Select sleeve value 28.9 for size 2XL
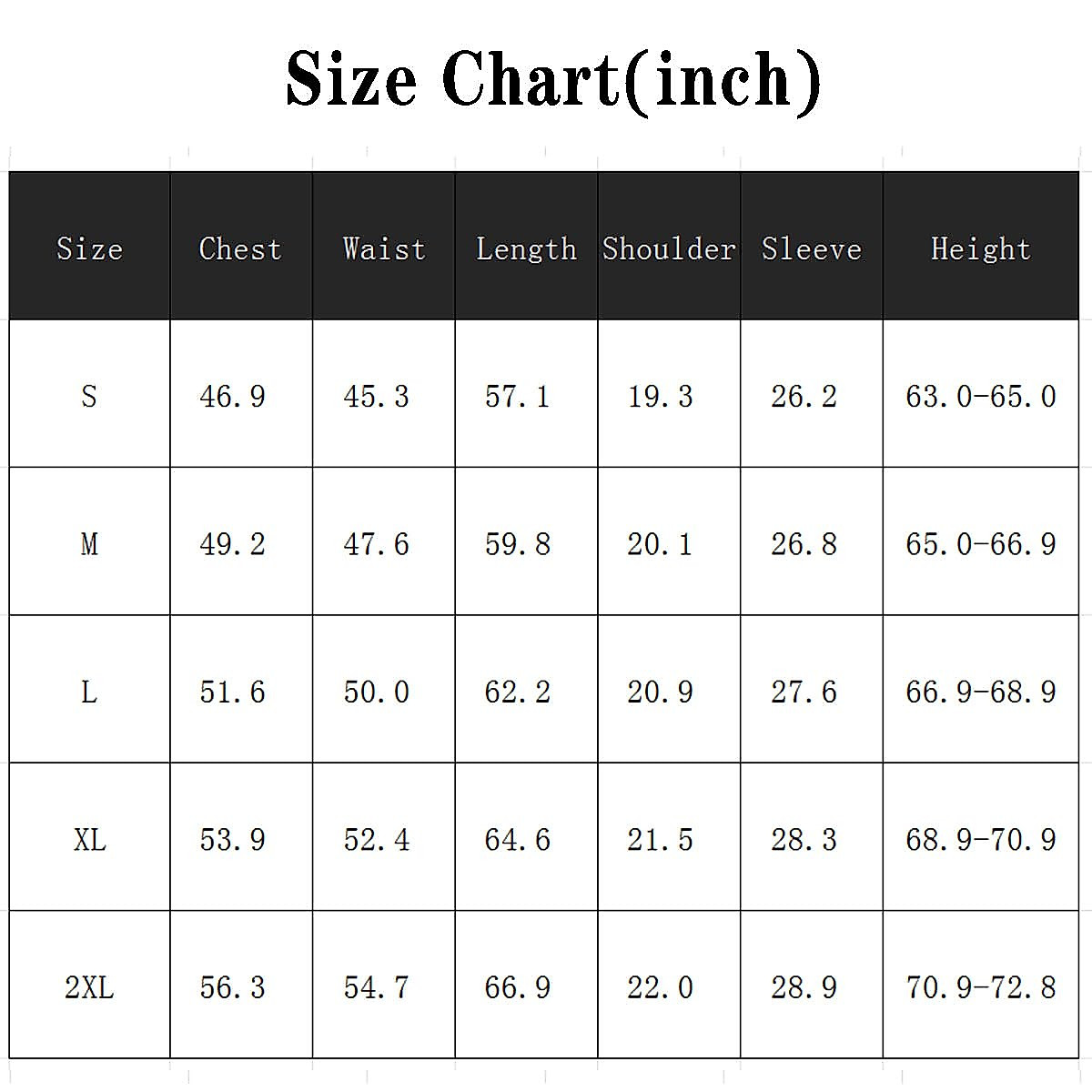The width and height of the screenshot is (1092, 1092). [x=804, y=987]
